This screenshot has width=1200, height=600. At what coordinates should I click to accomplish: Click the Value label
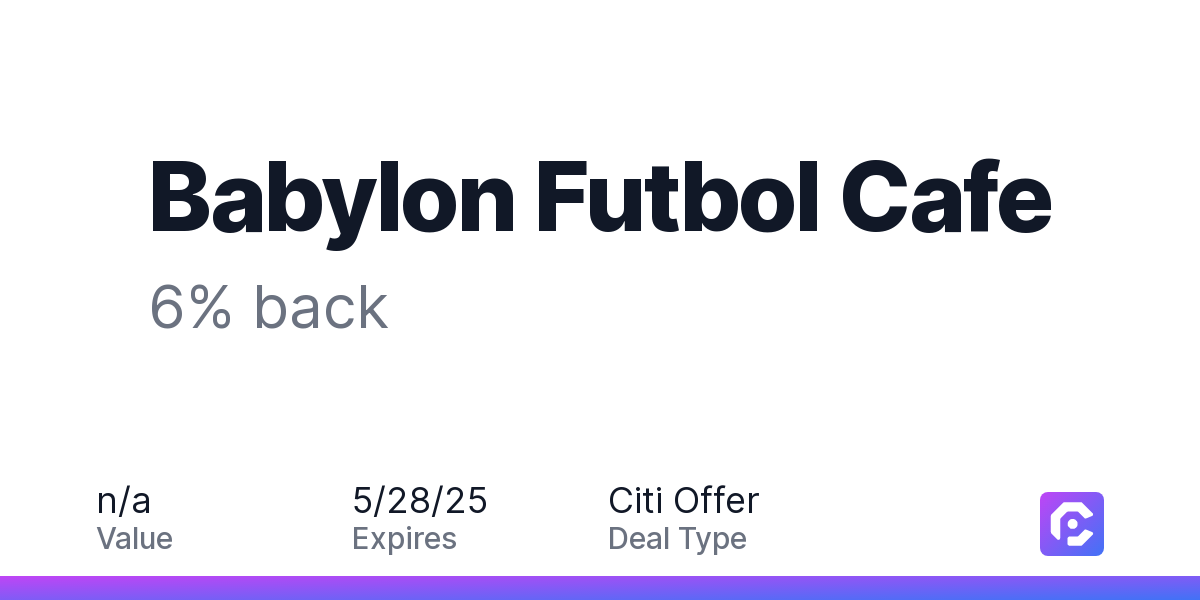135,538
